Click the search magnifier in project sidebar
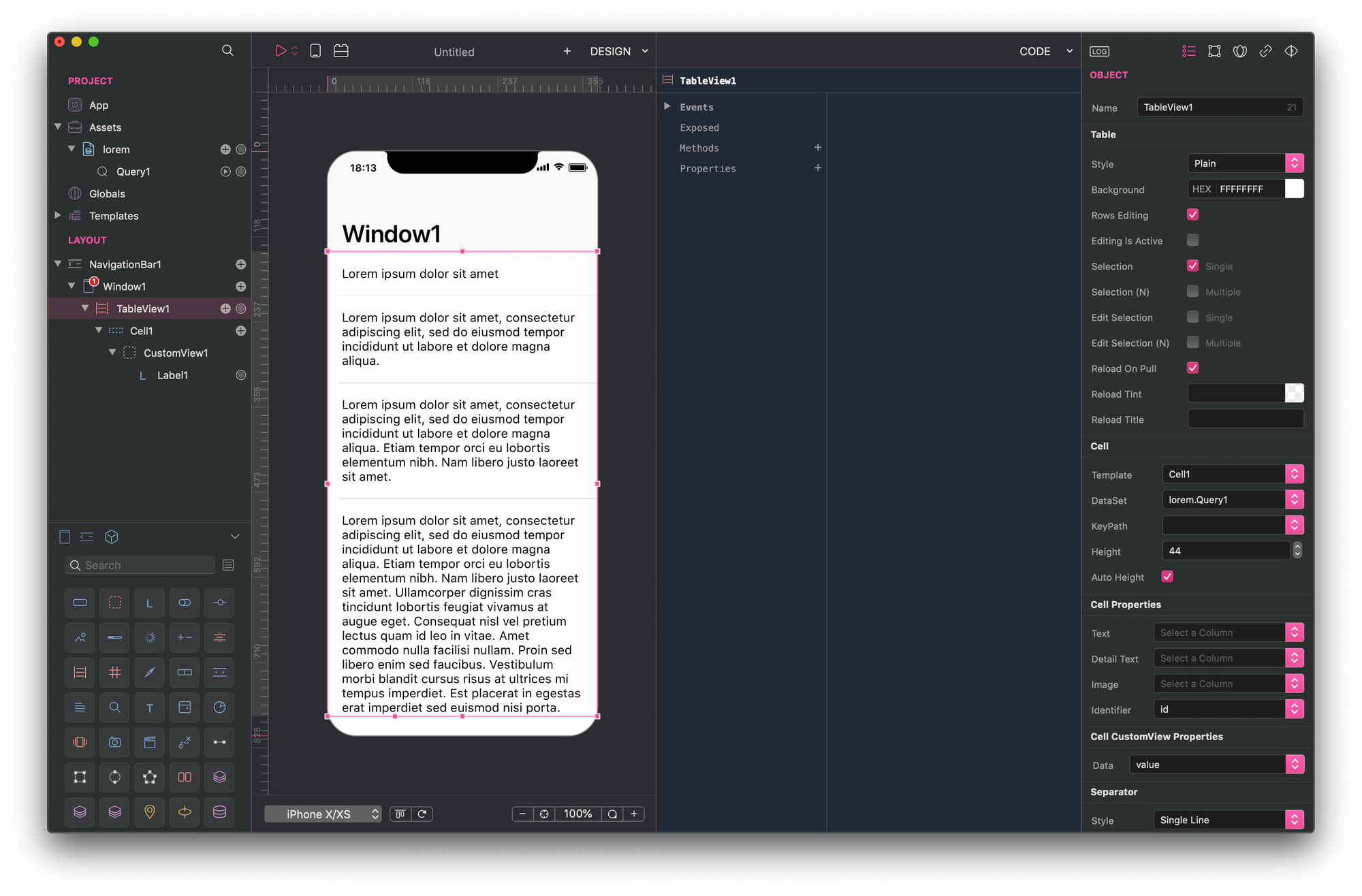The image size is (1362, 896). (x=227, y=50)
